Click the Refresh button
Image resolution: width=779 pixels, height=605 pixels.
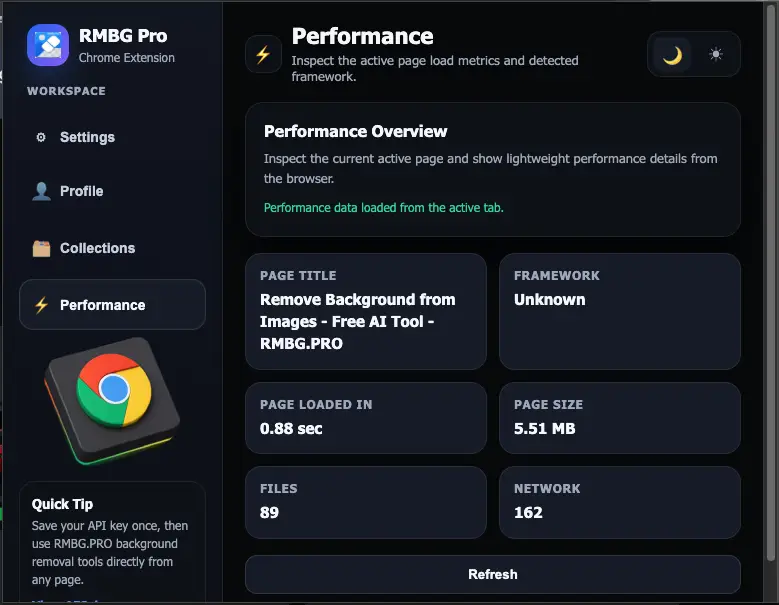click(x=493, y=574)
